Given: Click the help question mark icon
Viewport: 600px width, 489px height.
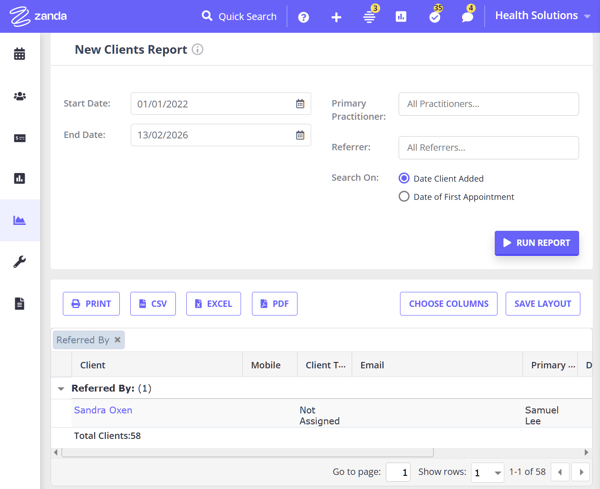Looking at the screenshot, I should [x=303, y=17].
